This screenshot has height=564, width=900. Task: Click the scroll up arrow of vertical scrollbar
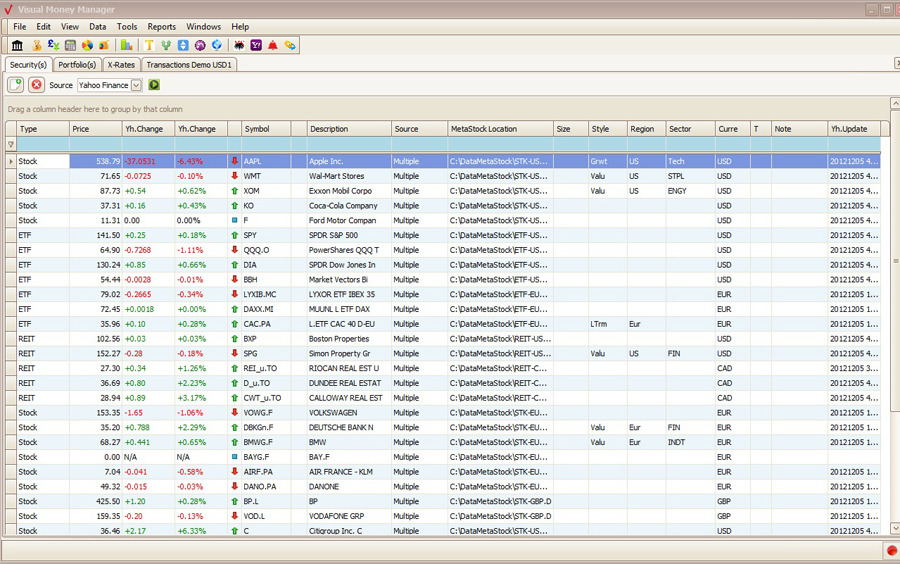[895, 103]
